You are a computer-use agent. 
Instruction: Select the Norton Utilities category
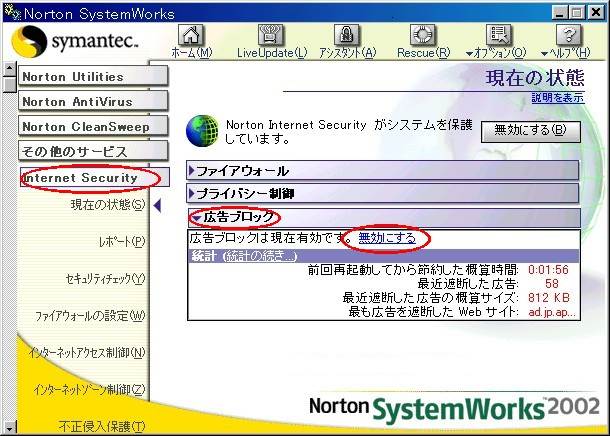pyautogui.click(x=93, y=76)
